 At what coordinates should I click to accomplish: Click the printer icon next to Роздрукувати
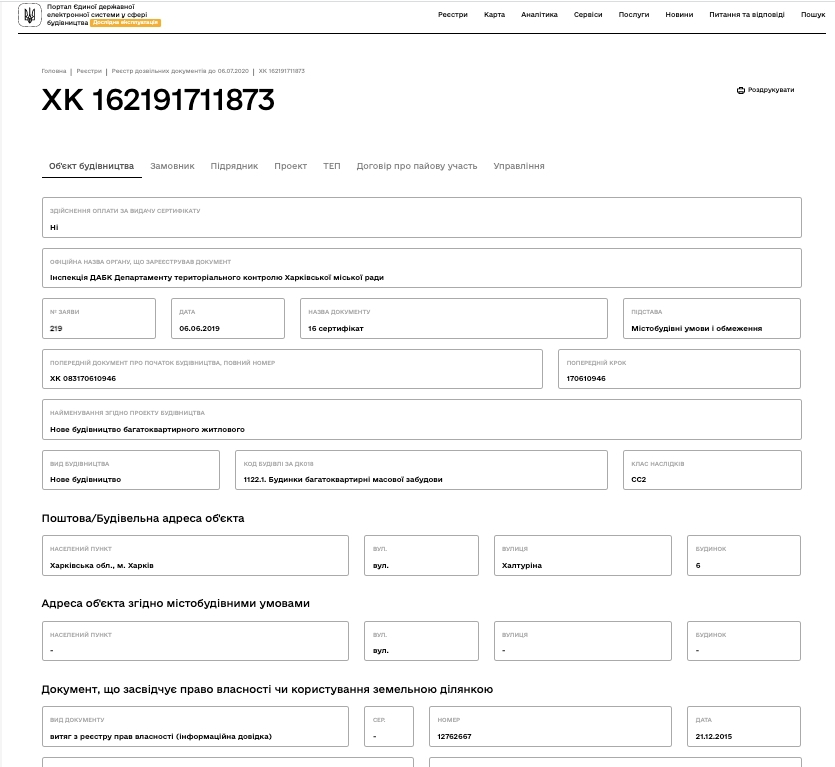click(741, 91)
